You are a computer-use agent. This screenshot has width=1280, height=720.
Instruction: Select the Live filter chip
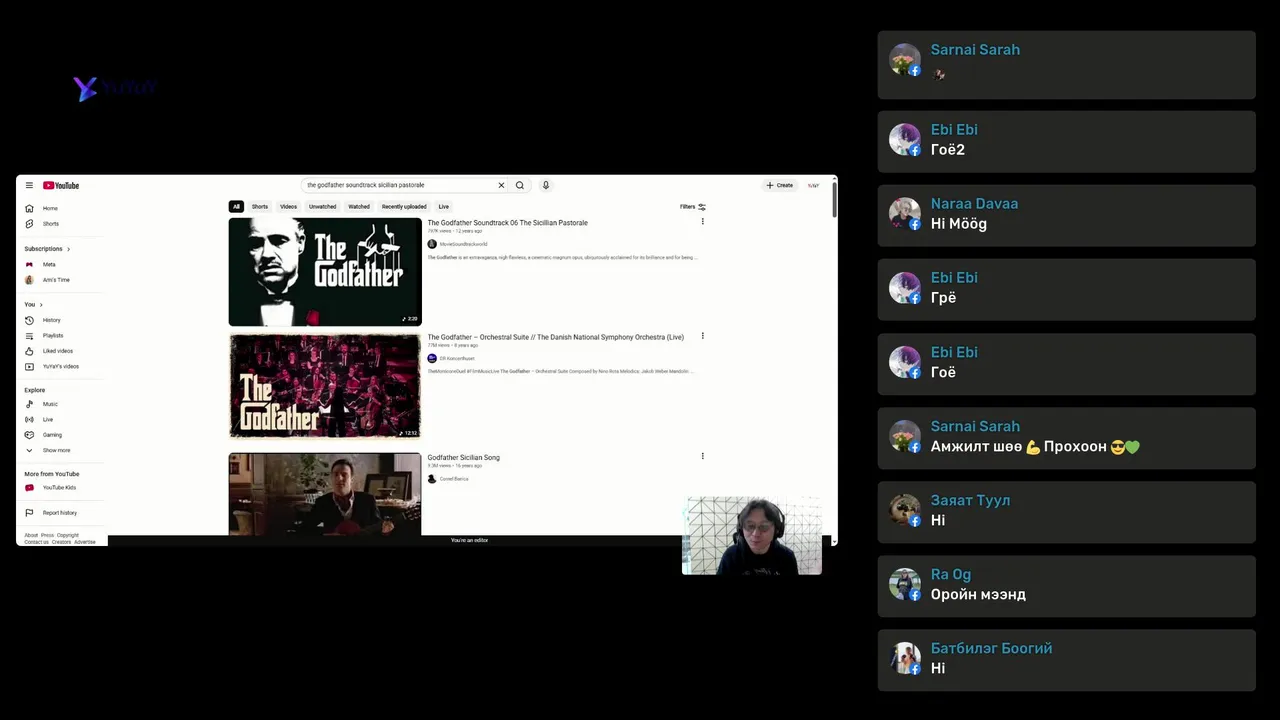pos(443,207)
